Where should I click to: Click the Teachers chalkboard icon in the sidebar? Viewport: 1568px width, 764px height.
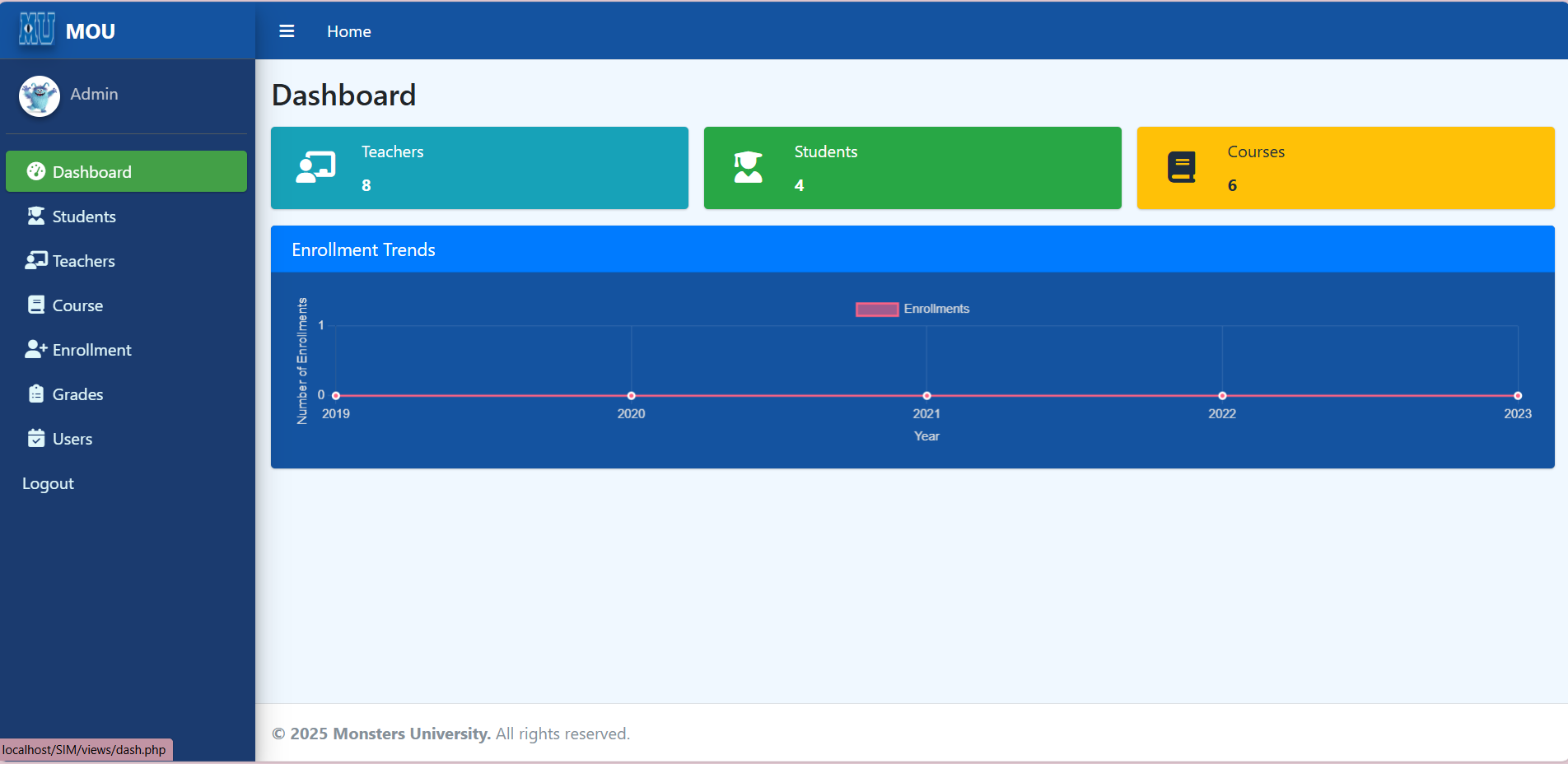(x=36, y=260)
